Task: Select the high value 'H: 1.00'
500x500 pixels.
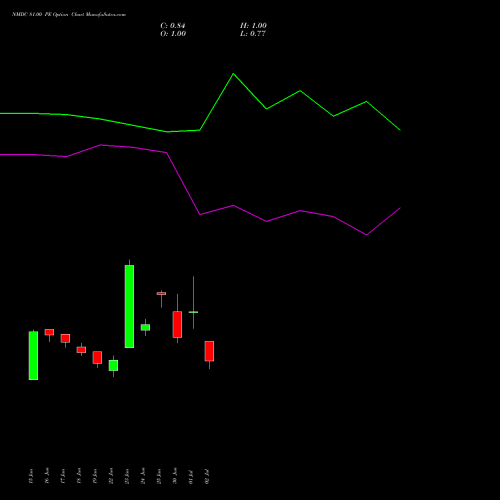Action: pos(253,26)
